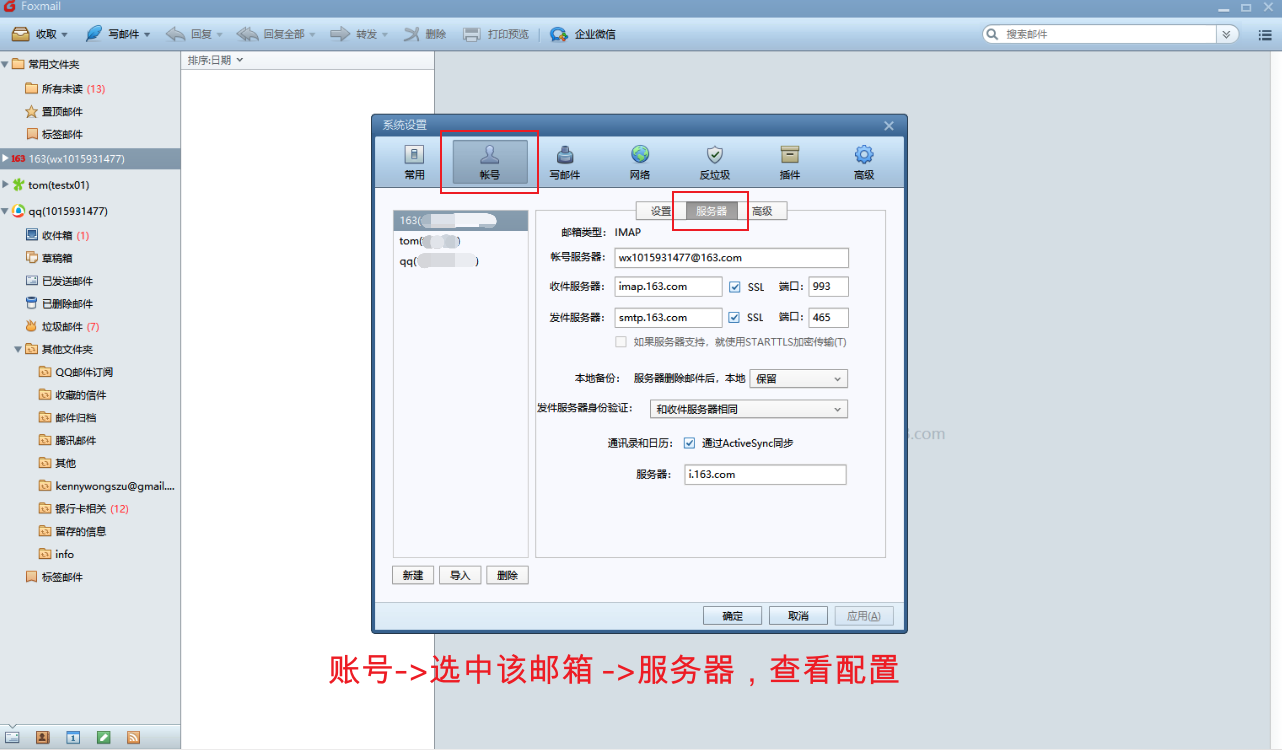Click the 导入 button

460,575
